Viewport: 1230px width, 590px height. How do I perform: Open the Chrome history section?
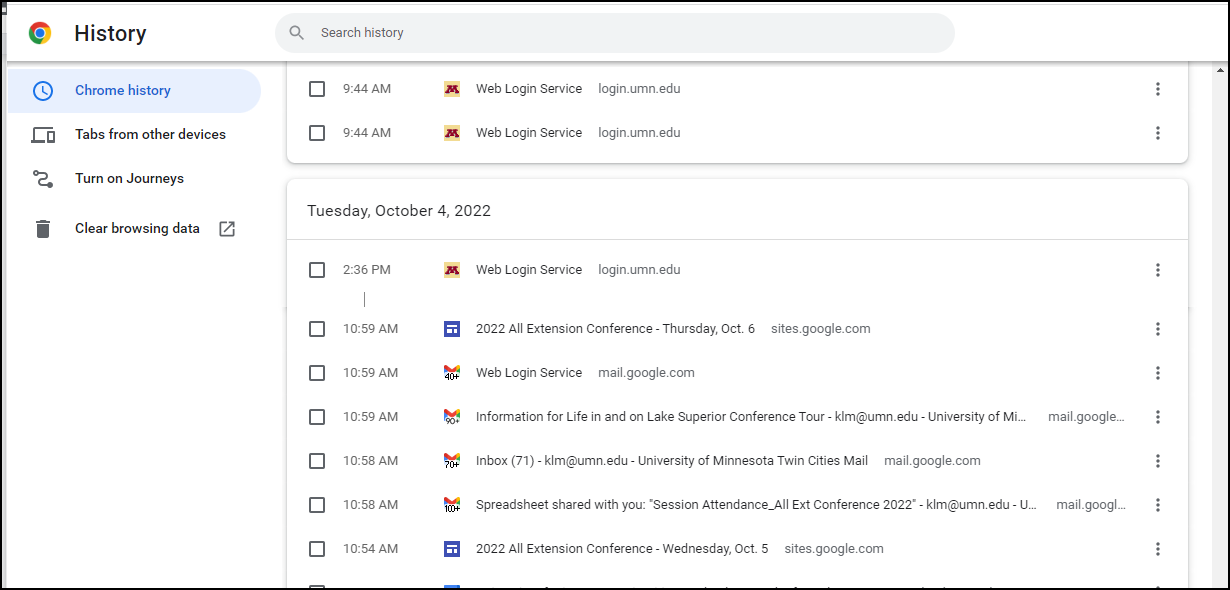point(134,91)
